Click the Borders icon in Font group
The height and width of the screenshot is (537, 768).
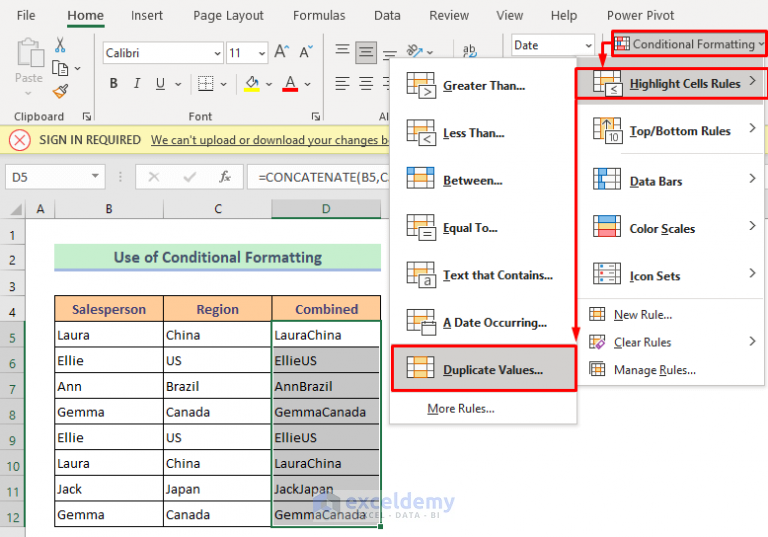[x=206, y=84]
